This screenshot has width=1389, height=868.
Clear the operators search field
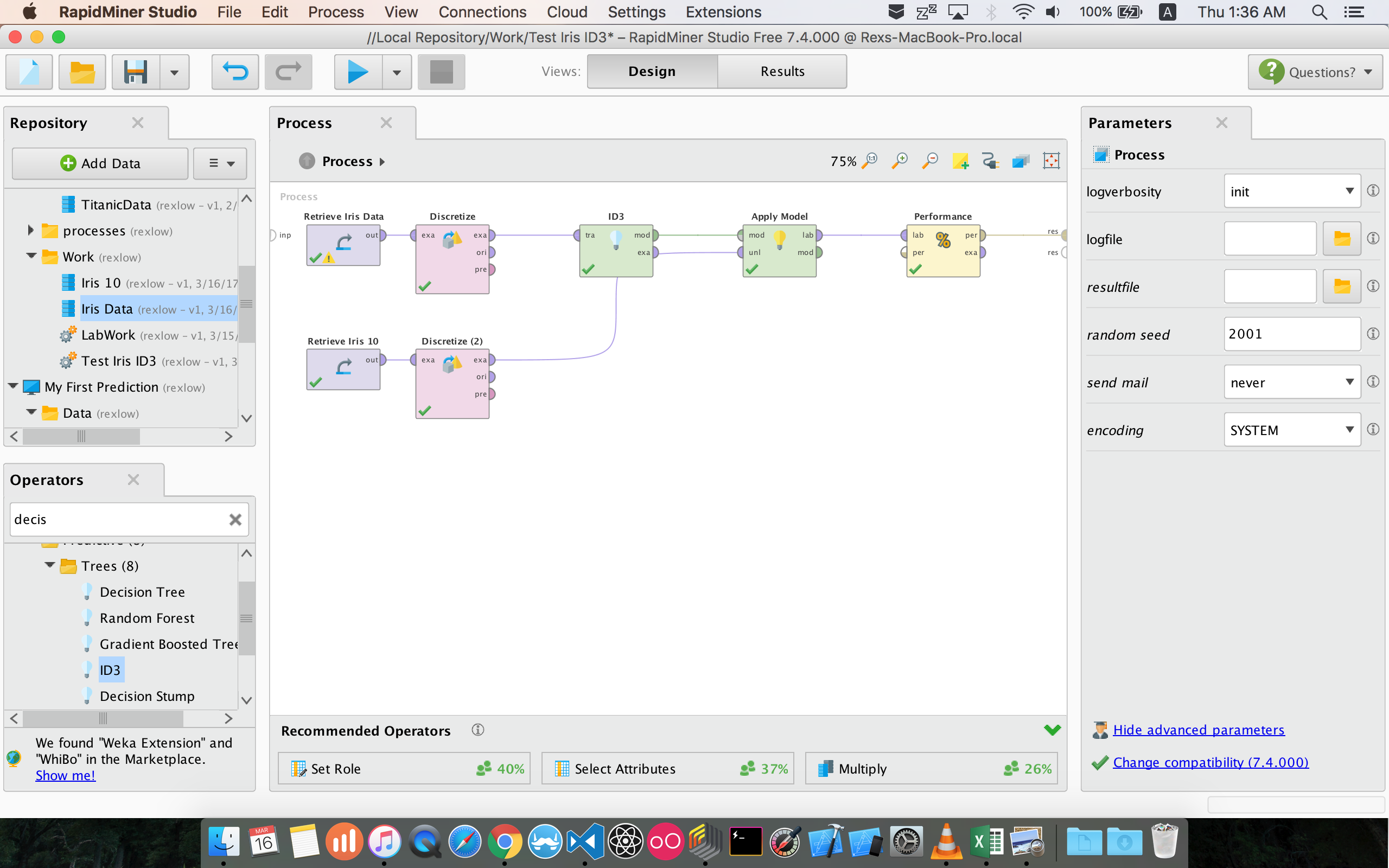click(x=235, y=520)
